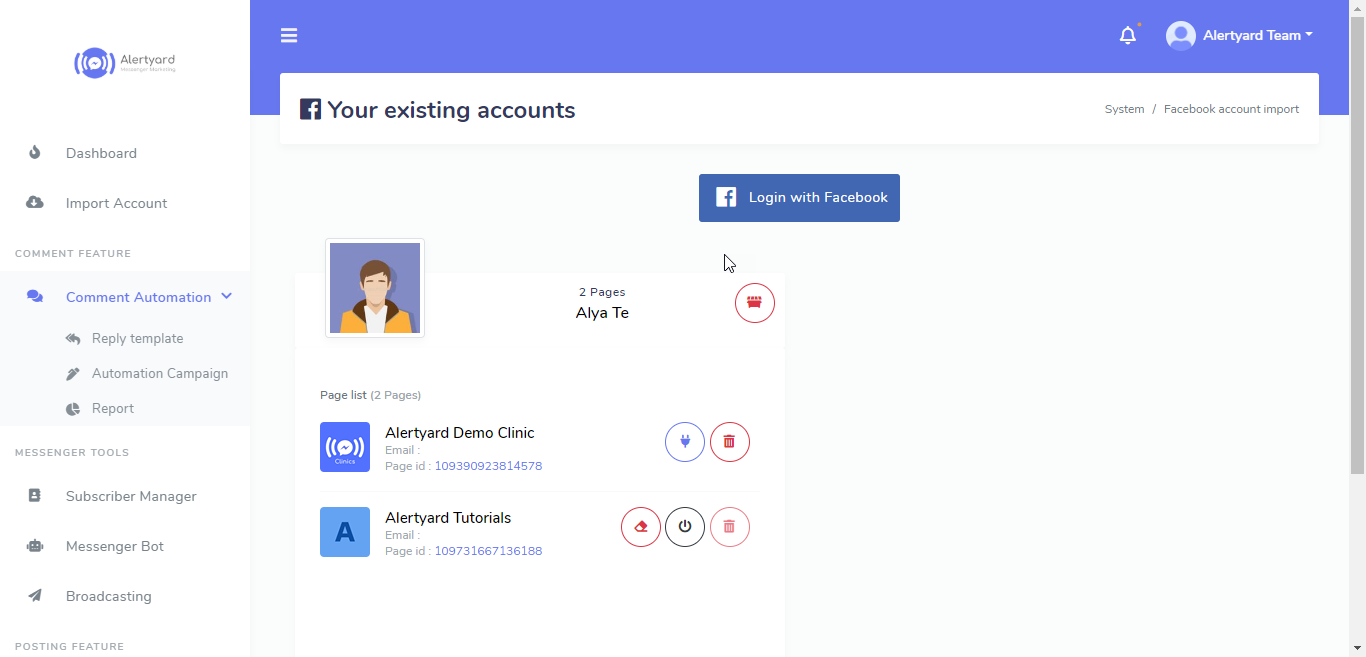1366x657 pixels.
Task: Click the Alya Te account name
Action: click(602, 313)
